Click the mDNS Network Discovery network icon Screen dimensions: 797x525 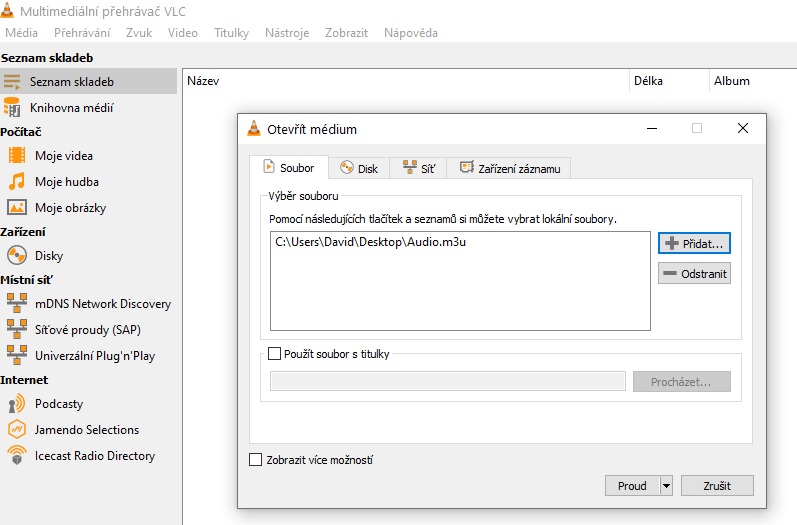coord(17,303)
